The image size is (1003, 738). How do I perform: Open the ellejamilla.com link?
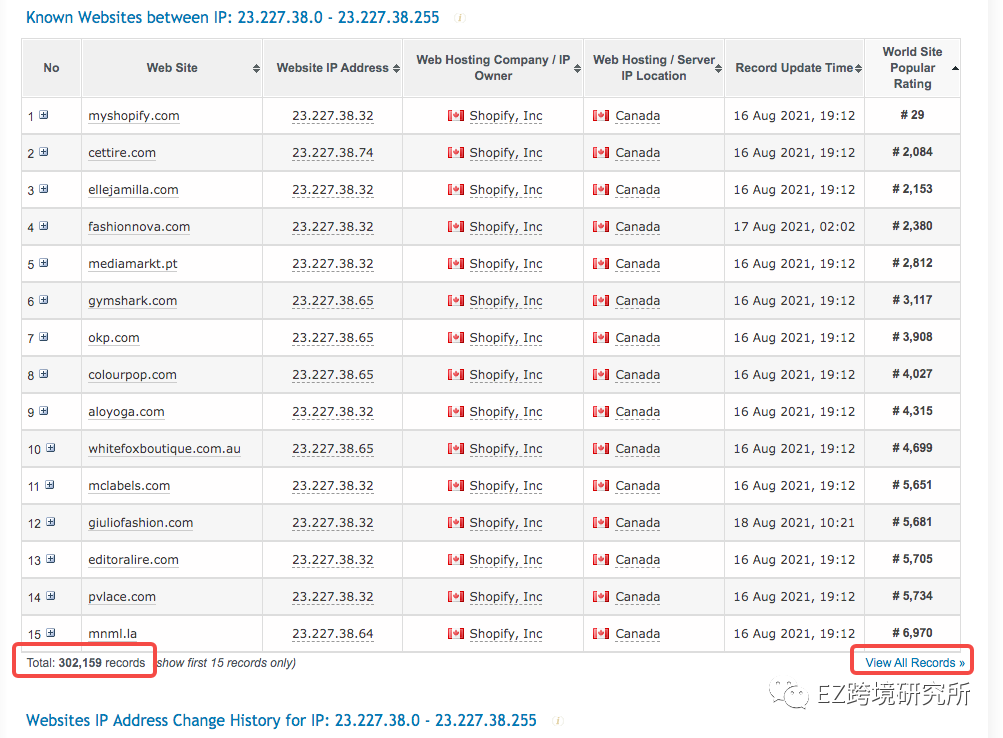tap(133, 190)
